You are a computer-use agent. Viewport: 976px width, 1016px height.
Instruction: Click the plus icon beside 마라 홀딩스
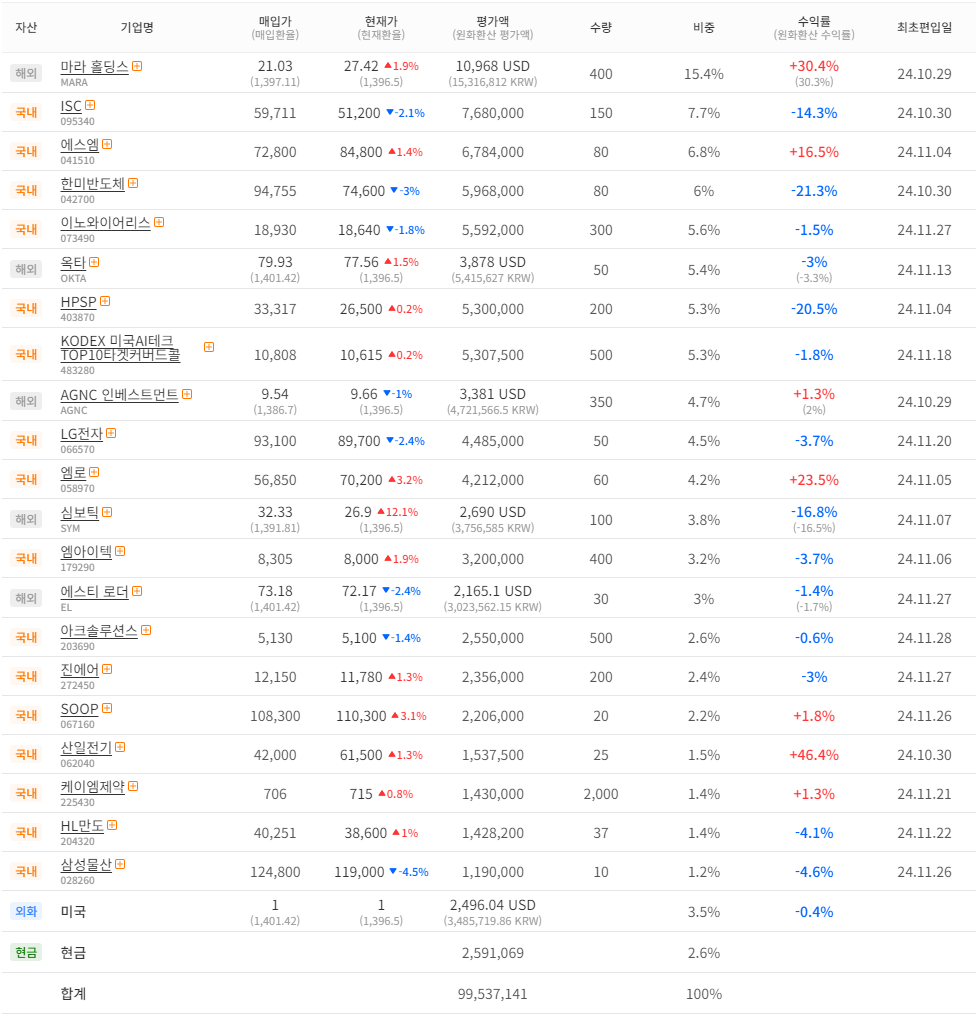tap(137, 66)
